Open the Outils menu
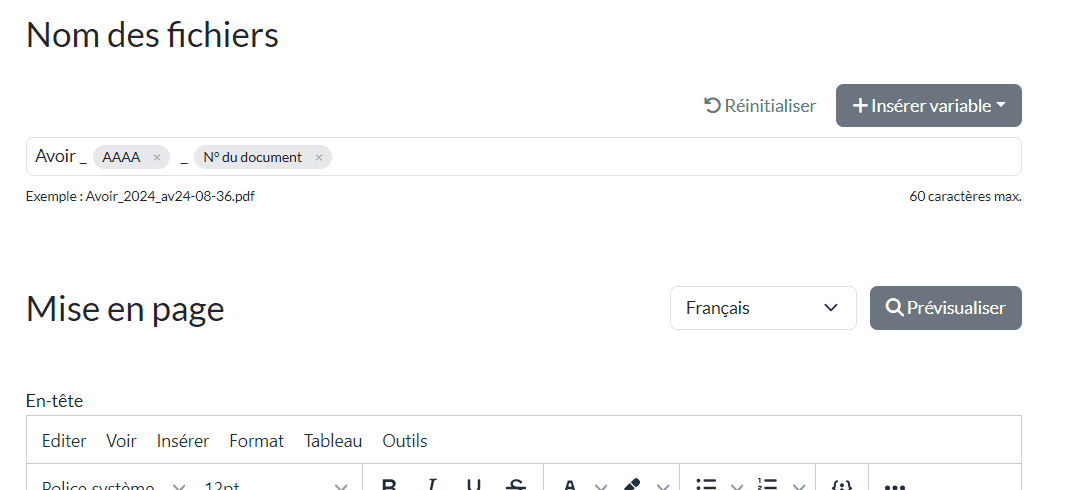Image resolution: width=1075 pixels, height=490 pixels. tap(404, 440)
